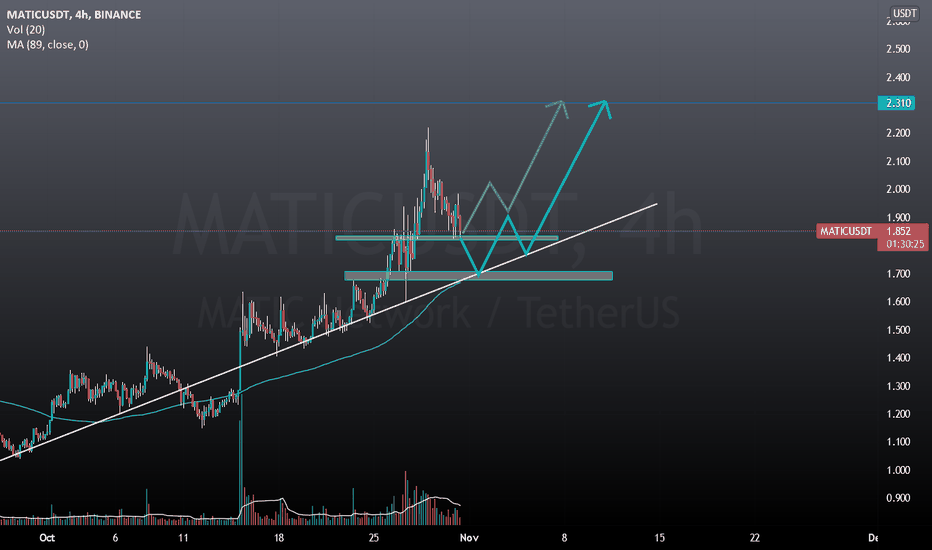Click the MATICUSDT, 4h, BINANCE symbol title

click(74, 14)
